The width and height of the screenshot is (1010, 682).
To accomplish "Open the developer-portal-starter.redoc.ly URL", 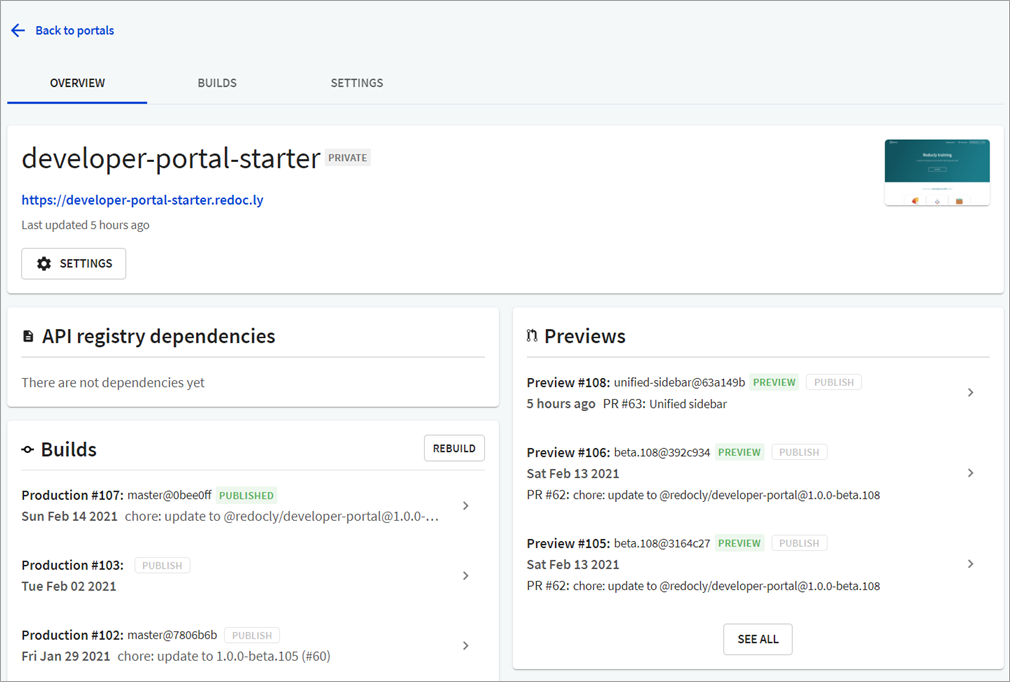I will [142, 200].
